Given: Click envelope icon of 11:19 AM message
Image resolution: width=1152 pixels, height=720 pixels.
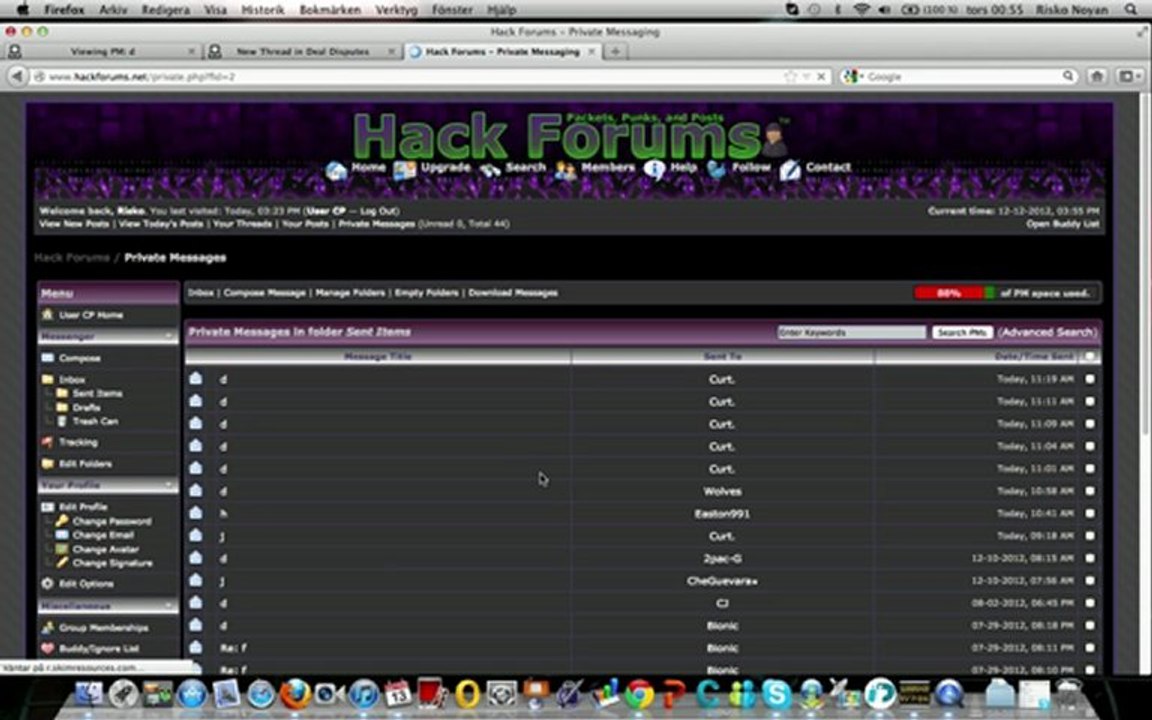Looking at the screenshot, I should coord(195,378).
